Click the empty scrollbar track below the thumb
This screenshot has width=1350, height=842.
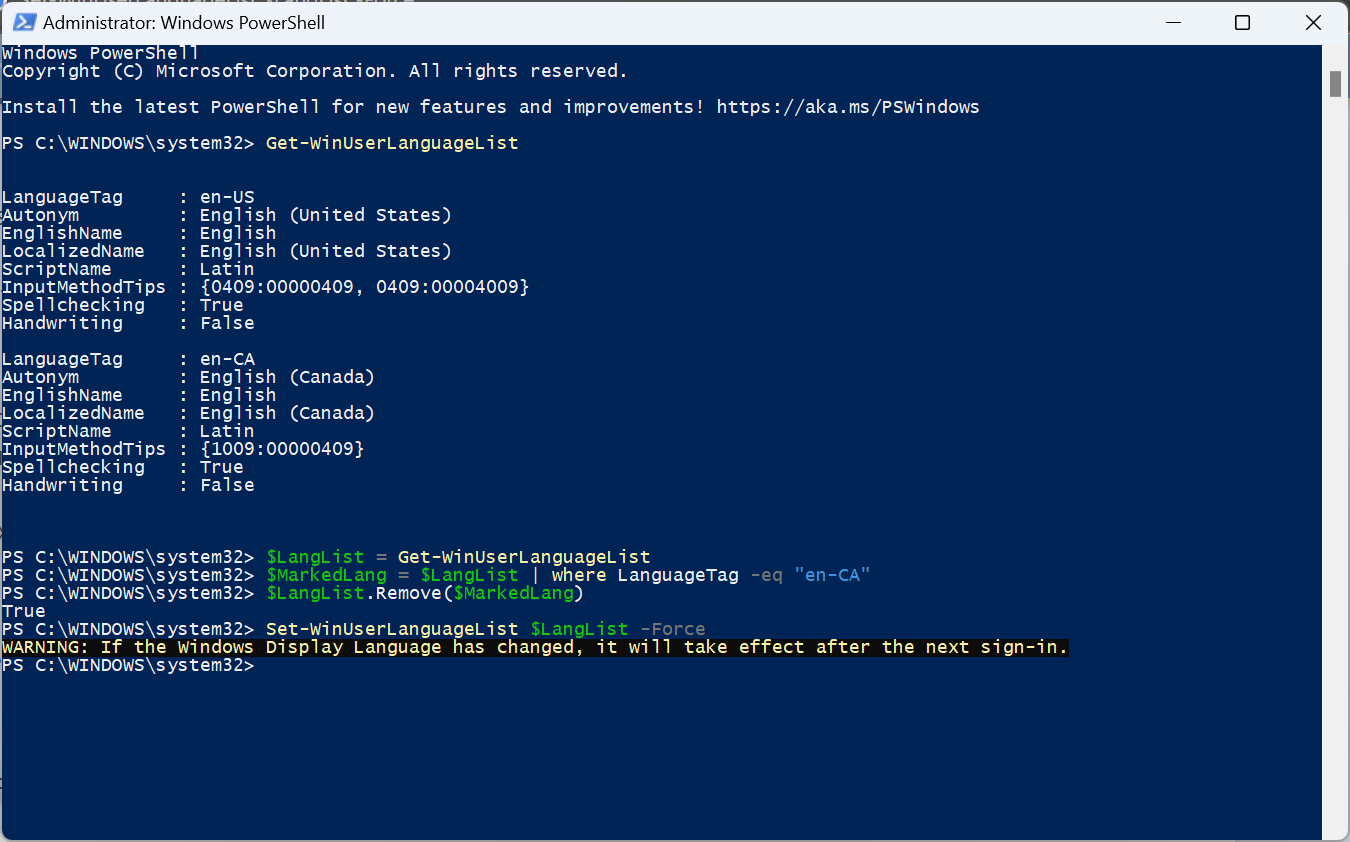(x=1335, y=450)
